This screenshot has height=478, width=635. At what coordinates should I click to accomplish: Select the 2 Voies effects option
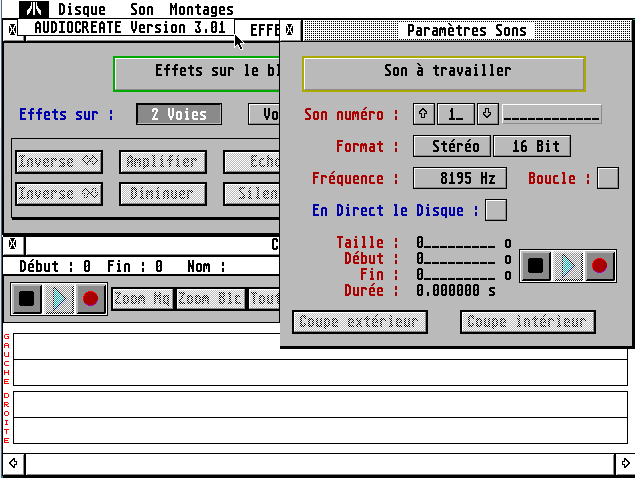coord(179,114)
